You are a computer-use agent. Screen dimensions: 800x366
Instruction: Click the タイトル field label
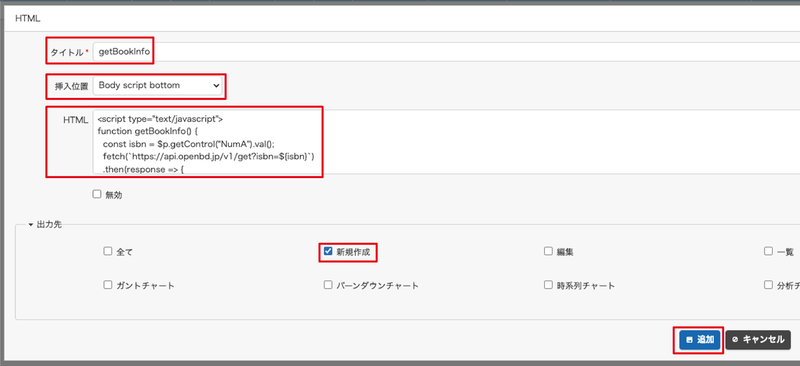(x=69, y=52)
